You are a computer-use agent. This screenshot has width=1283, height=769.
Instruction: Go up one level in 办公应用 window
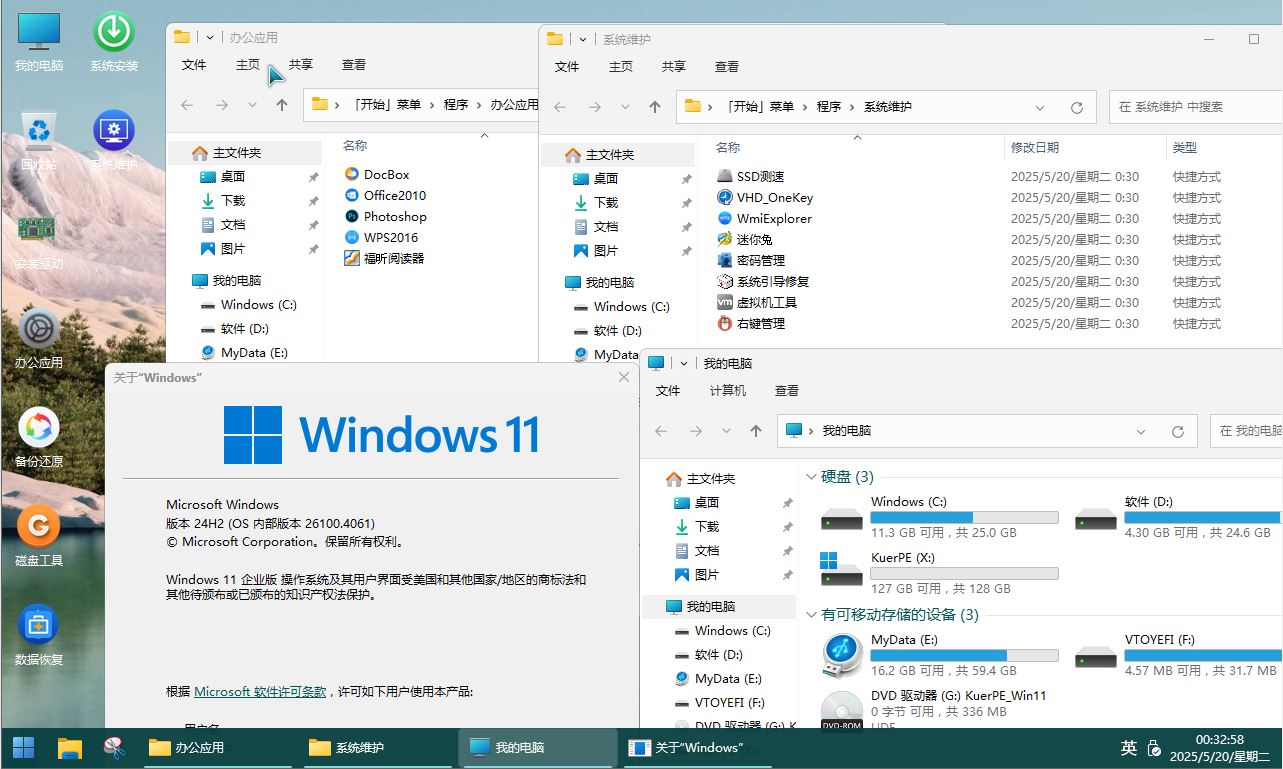tap(282, 105)
